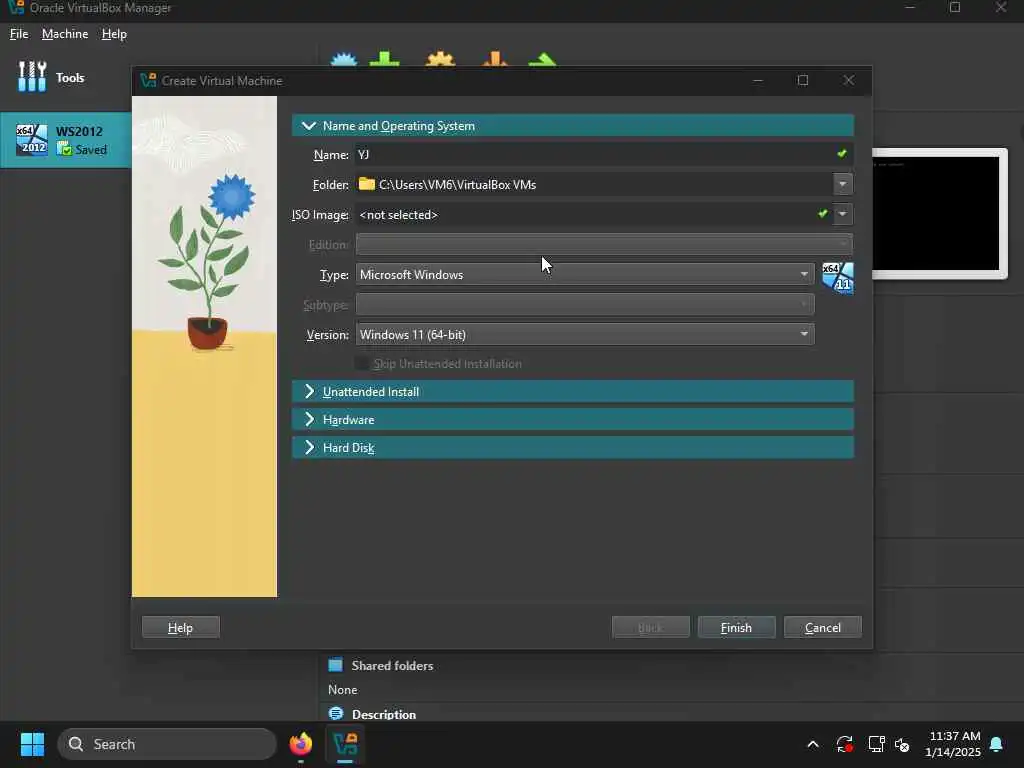Click the blue New toolbar icon behind dialog

click(344, 59)
